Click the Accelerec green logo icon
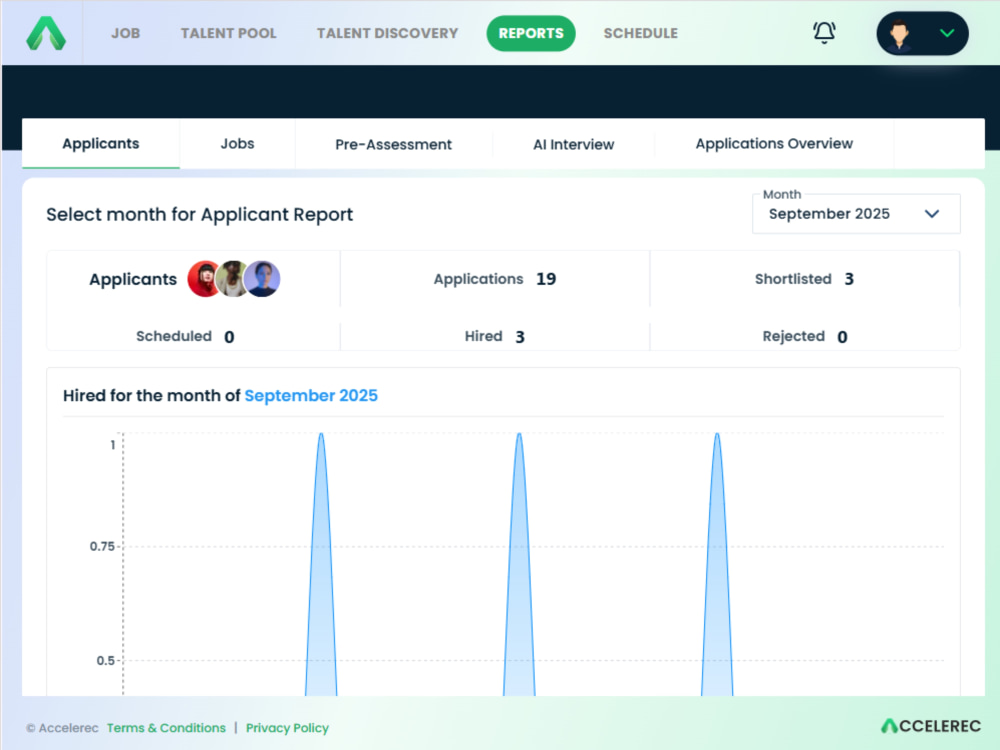The height and width of the screenshot is (750, 1000). (x=46, y=33)
